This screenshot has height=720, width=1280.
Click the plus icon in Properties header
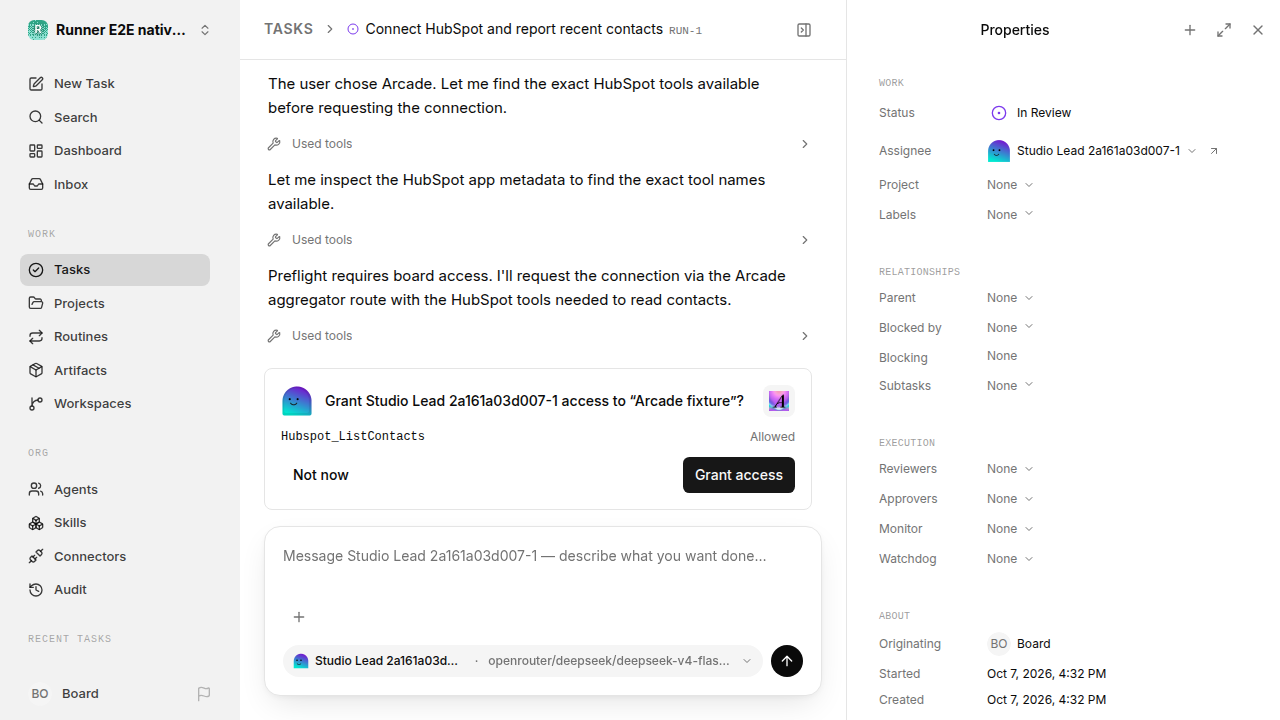1190,30
